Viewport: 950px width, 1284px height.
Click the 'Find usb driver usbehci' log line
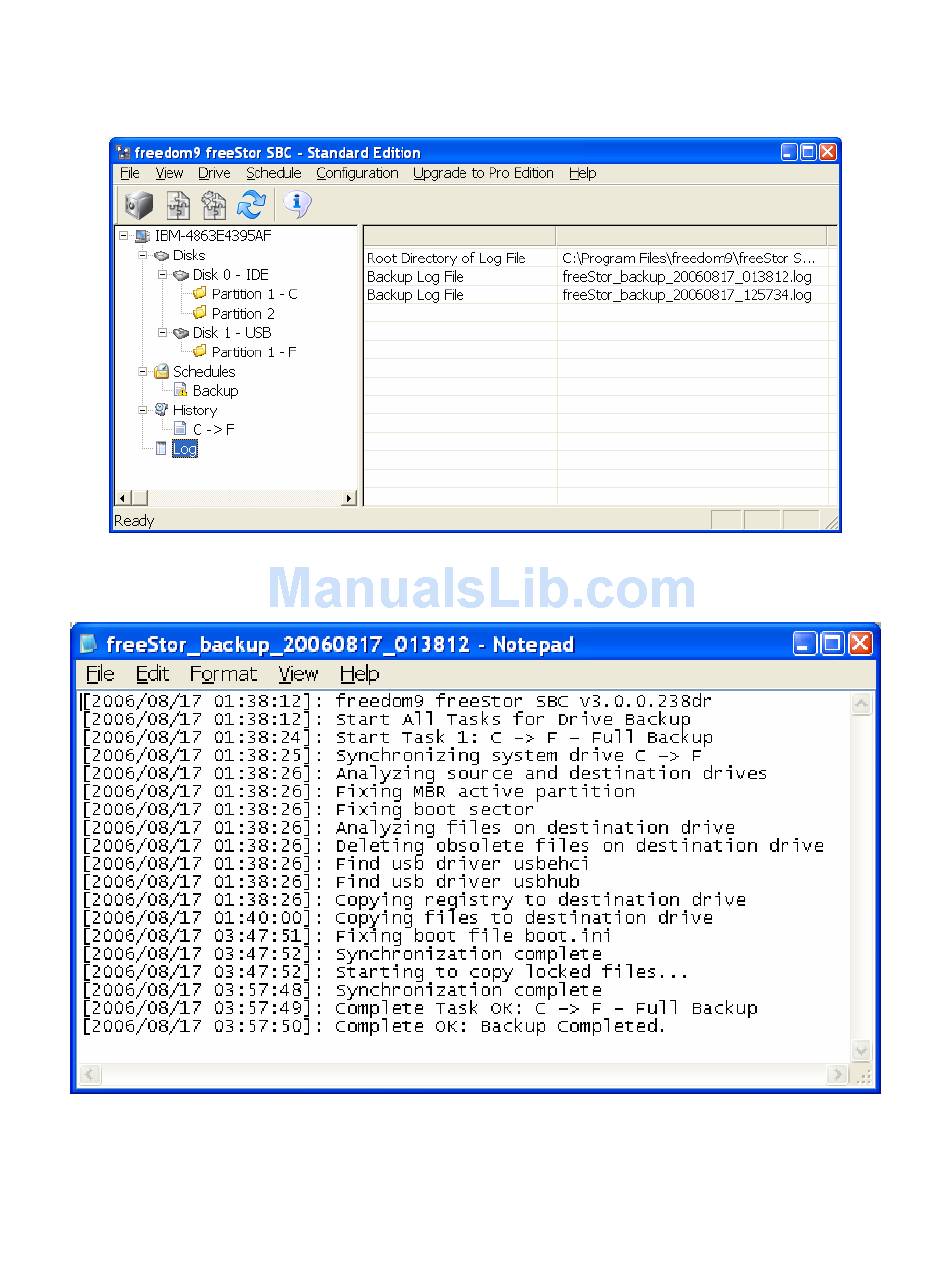[x=337, y=863]
